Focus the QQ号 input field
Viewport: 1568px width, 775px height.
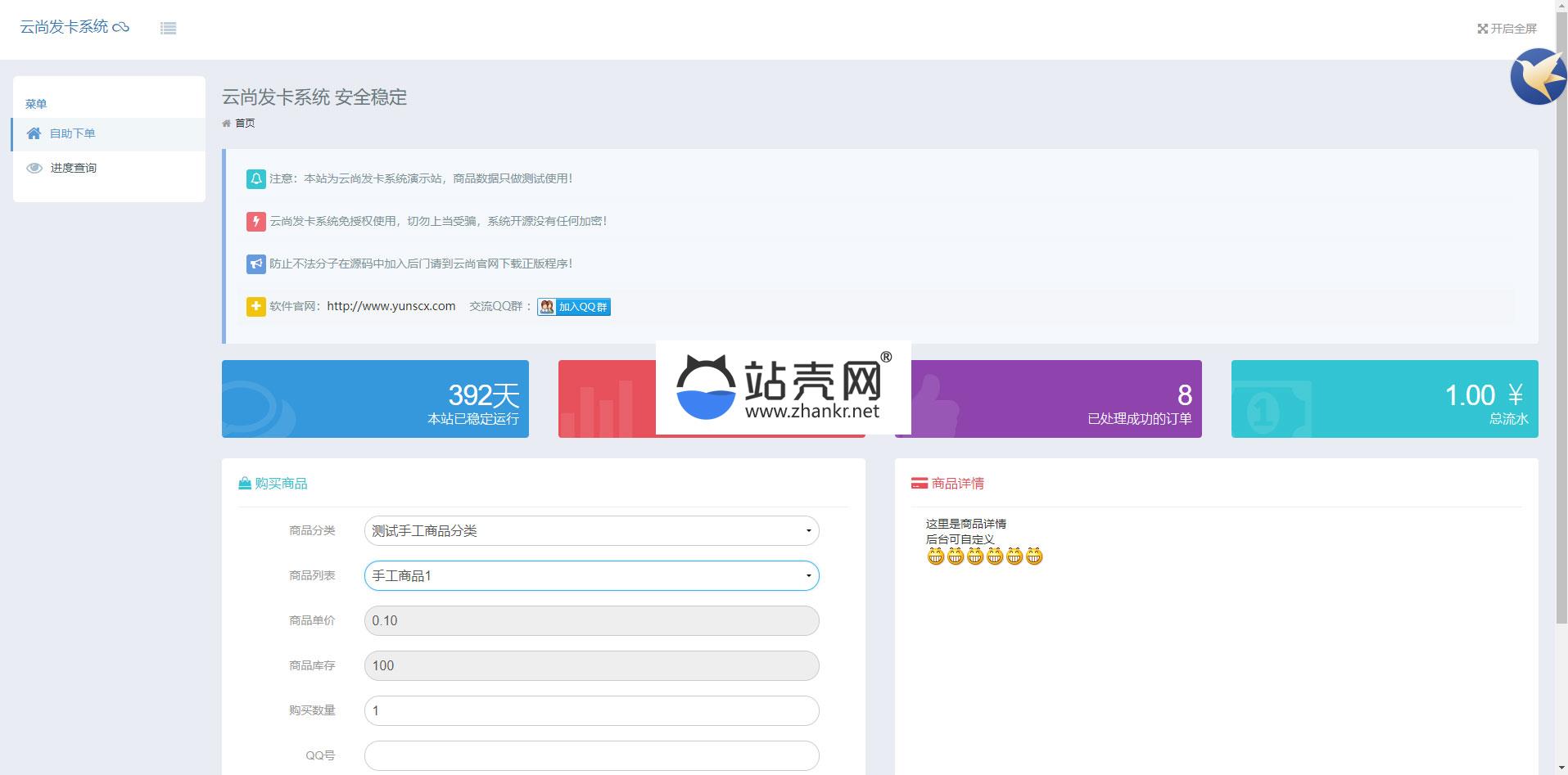(591, 755)
